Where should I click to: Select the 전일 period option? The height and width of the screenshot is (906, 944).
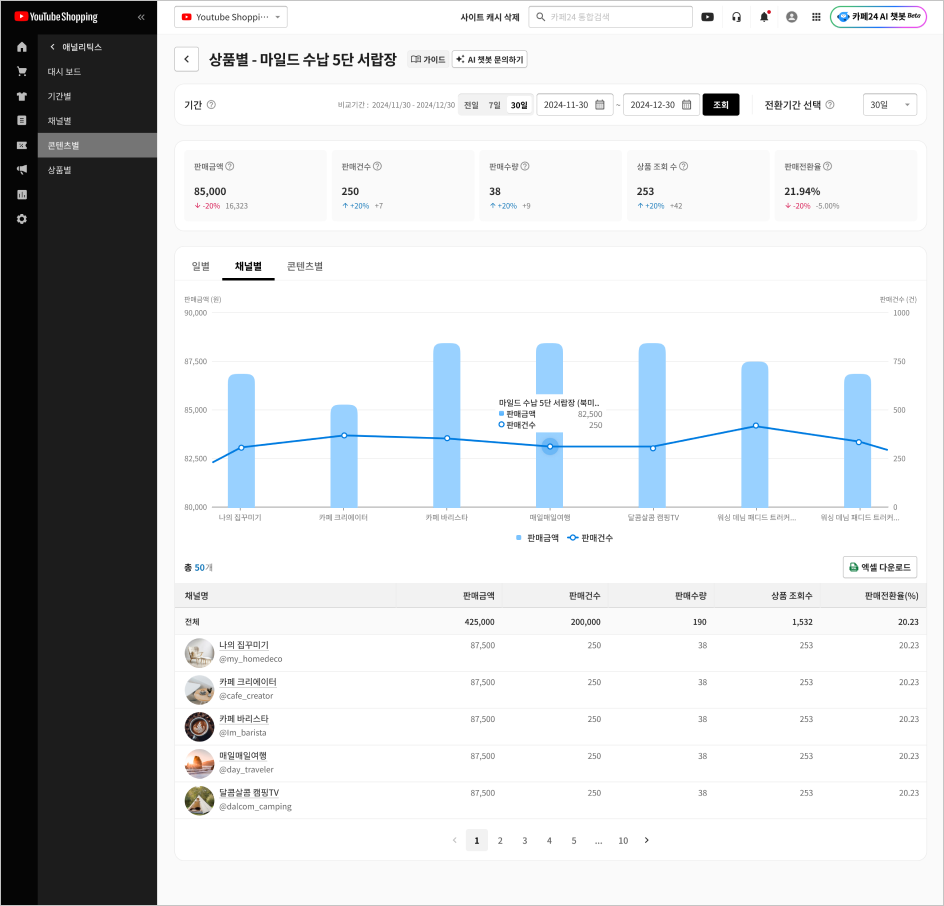click(x=471, y=105)
